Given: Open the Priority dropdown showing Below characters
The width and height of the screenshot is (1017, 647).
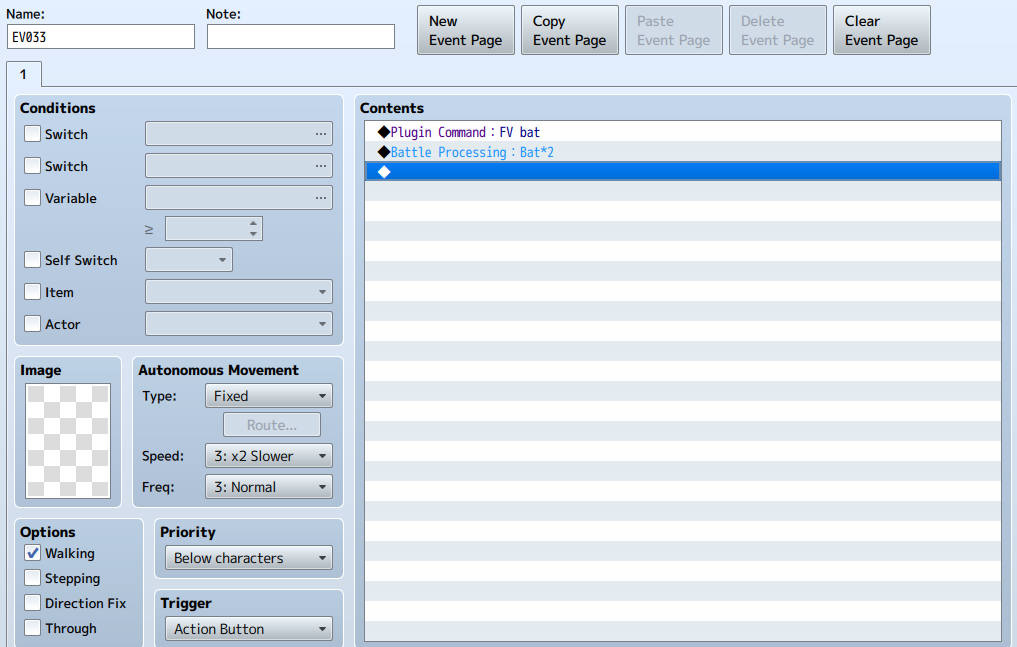Looking at the screenshot, I should click(x=249, y=558).
